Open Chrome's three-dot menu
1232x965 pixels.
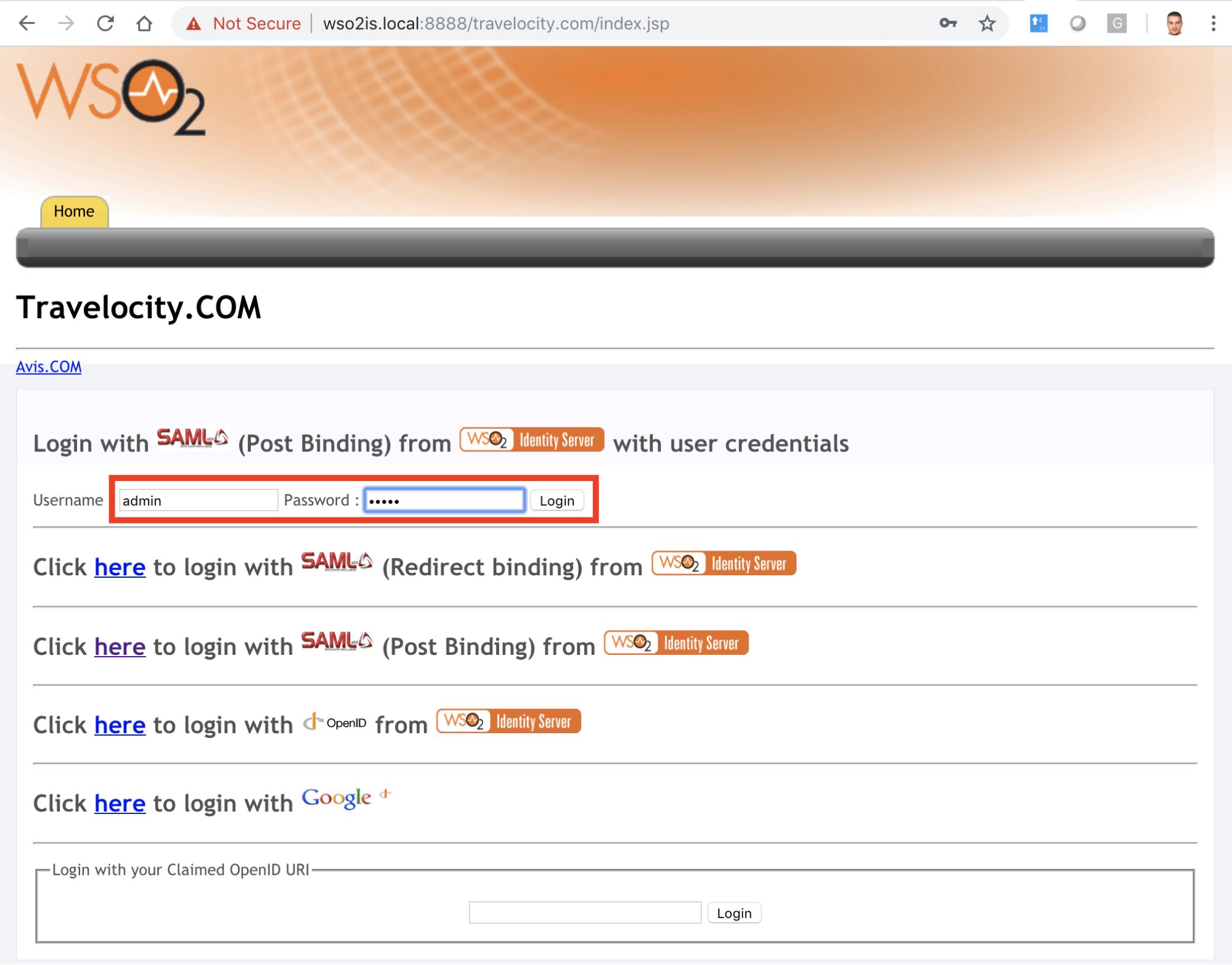(x=1212, y=23)
